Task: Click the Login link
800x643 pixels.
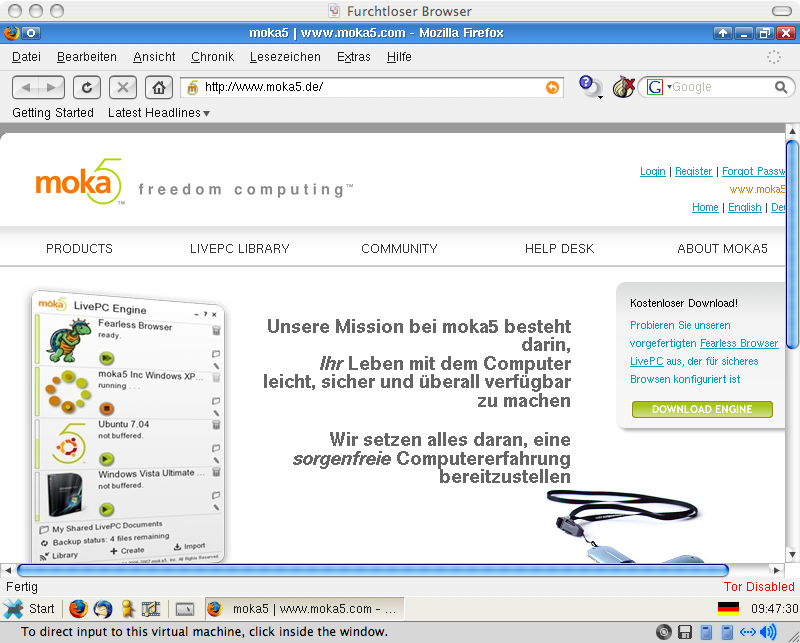Action: tap(653, 171)
